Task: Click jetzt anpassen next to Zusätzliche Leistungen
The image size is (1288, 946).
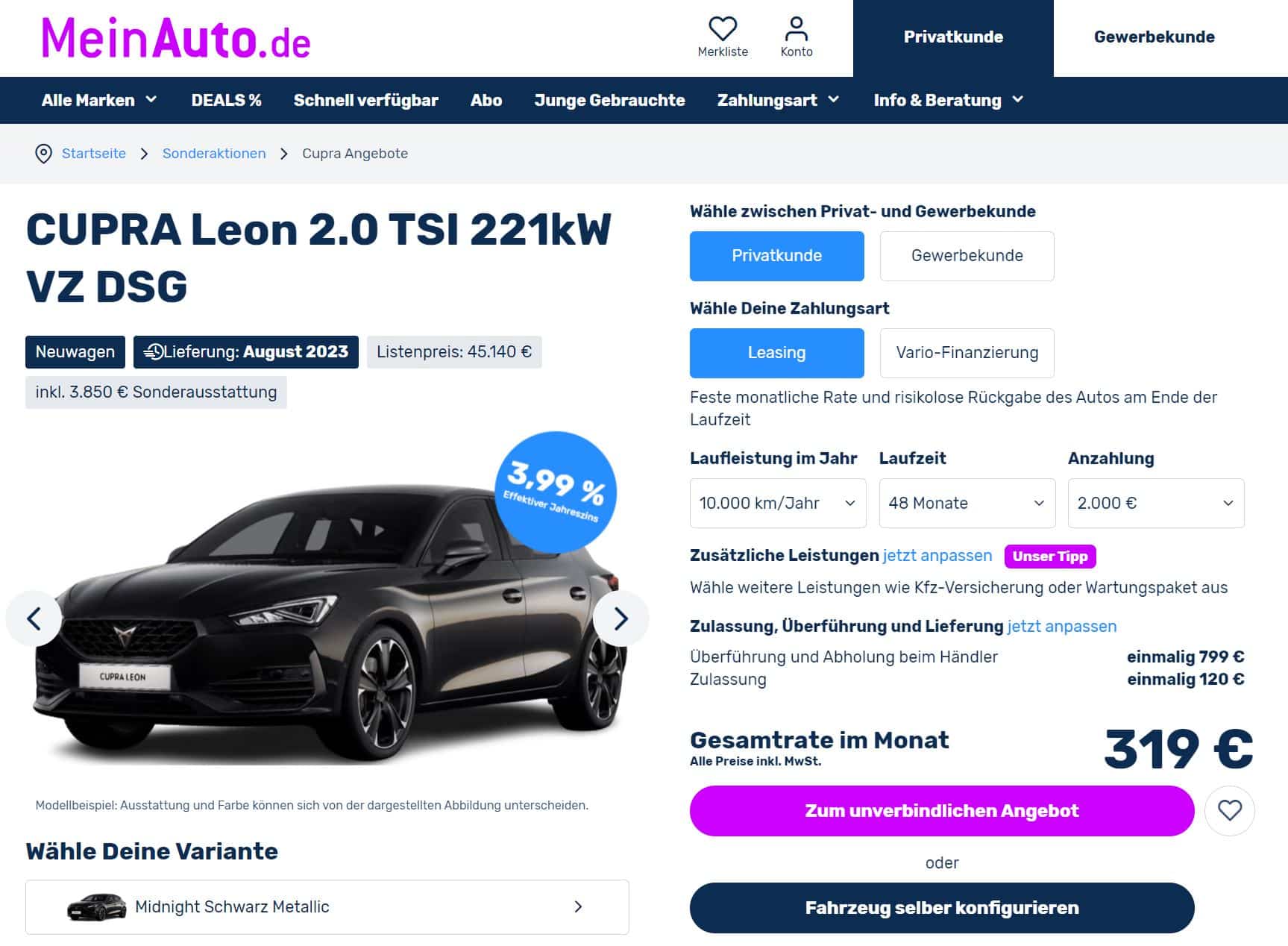Action: point(937,556)
